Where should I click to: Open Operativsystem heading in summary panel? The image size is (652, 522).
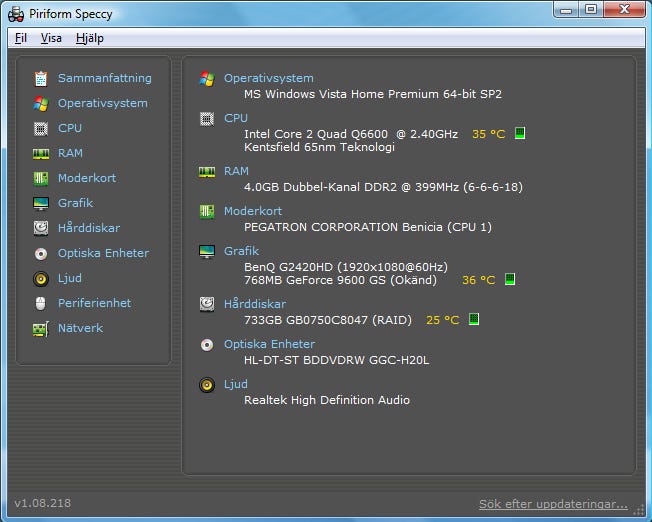268,78
